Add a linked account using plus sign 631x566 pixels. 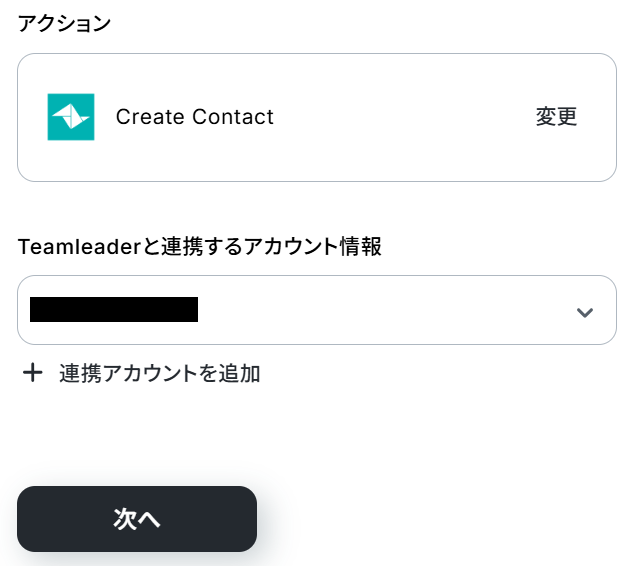point(33,373)
